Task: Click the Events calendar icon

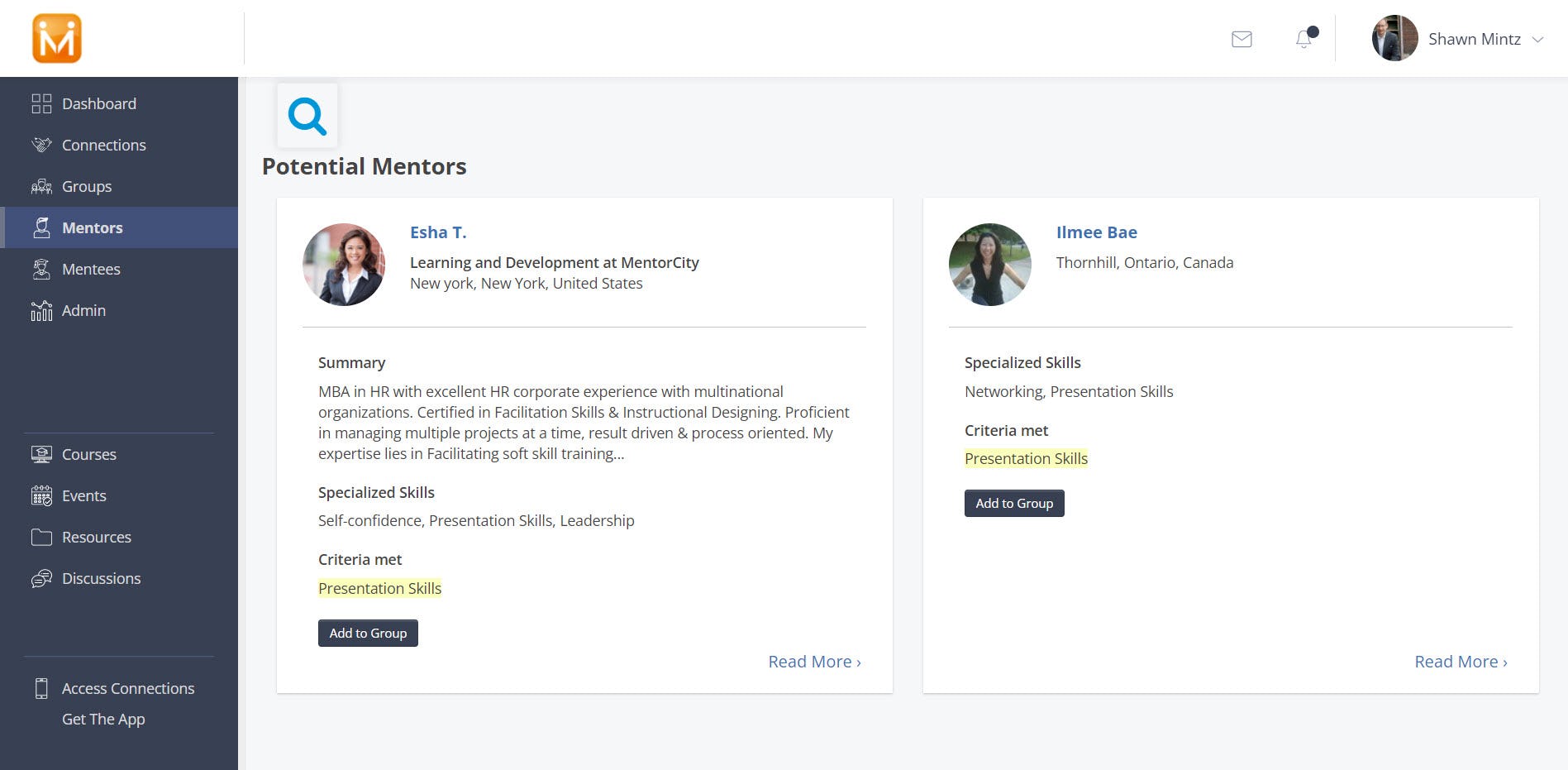Action: pos(41,495)
